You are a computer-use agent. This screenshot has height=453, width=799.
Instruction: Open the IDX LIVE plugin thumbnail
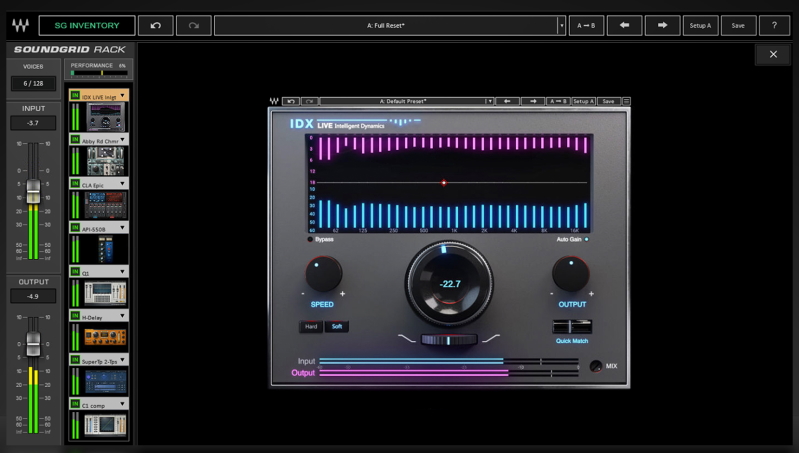105,117
